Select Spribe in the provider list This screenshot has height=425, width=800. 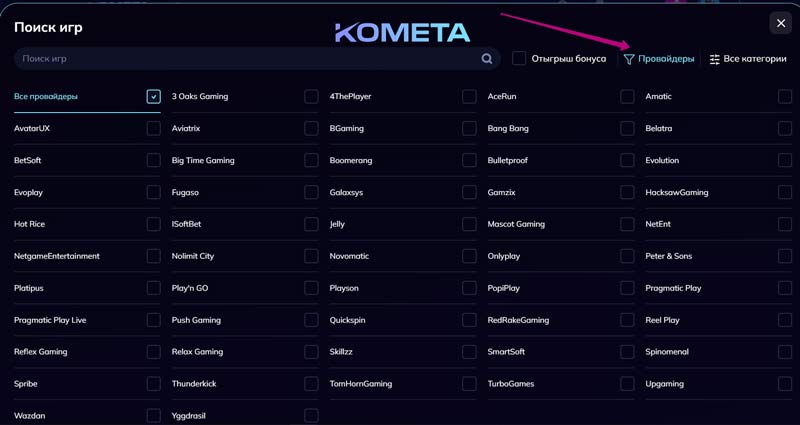click(26, 384)
